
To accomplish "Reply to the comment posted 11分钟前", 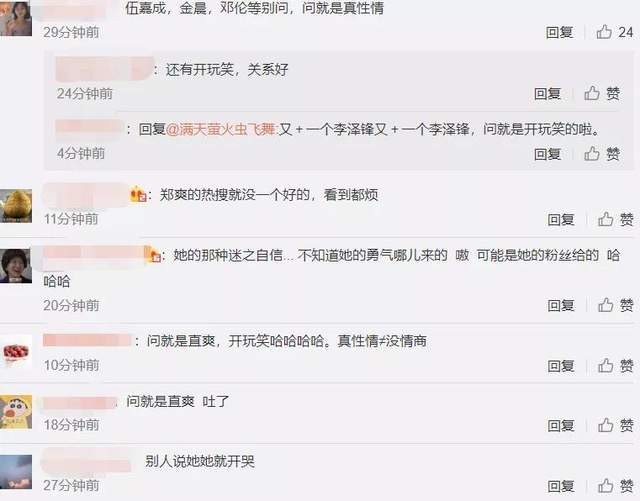I will pos(561,220).
